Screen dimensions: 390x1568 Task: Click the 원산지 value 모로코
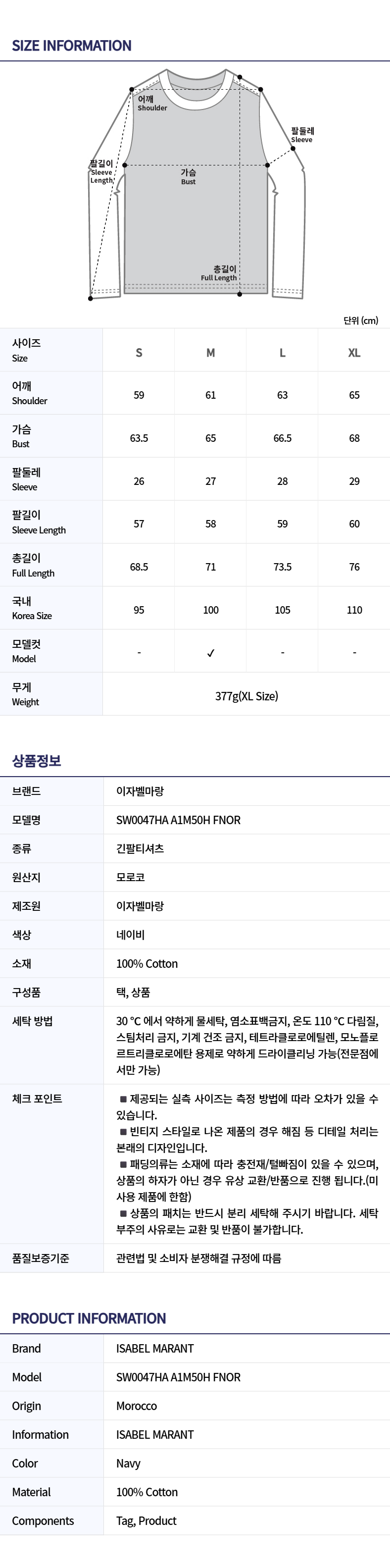coord(130,877)
